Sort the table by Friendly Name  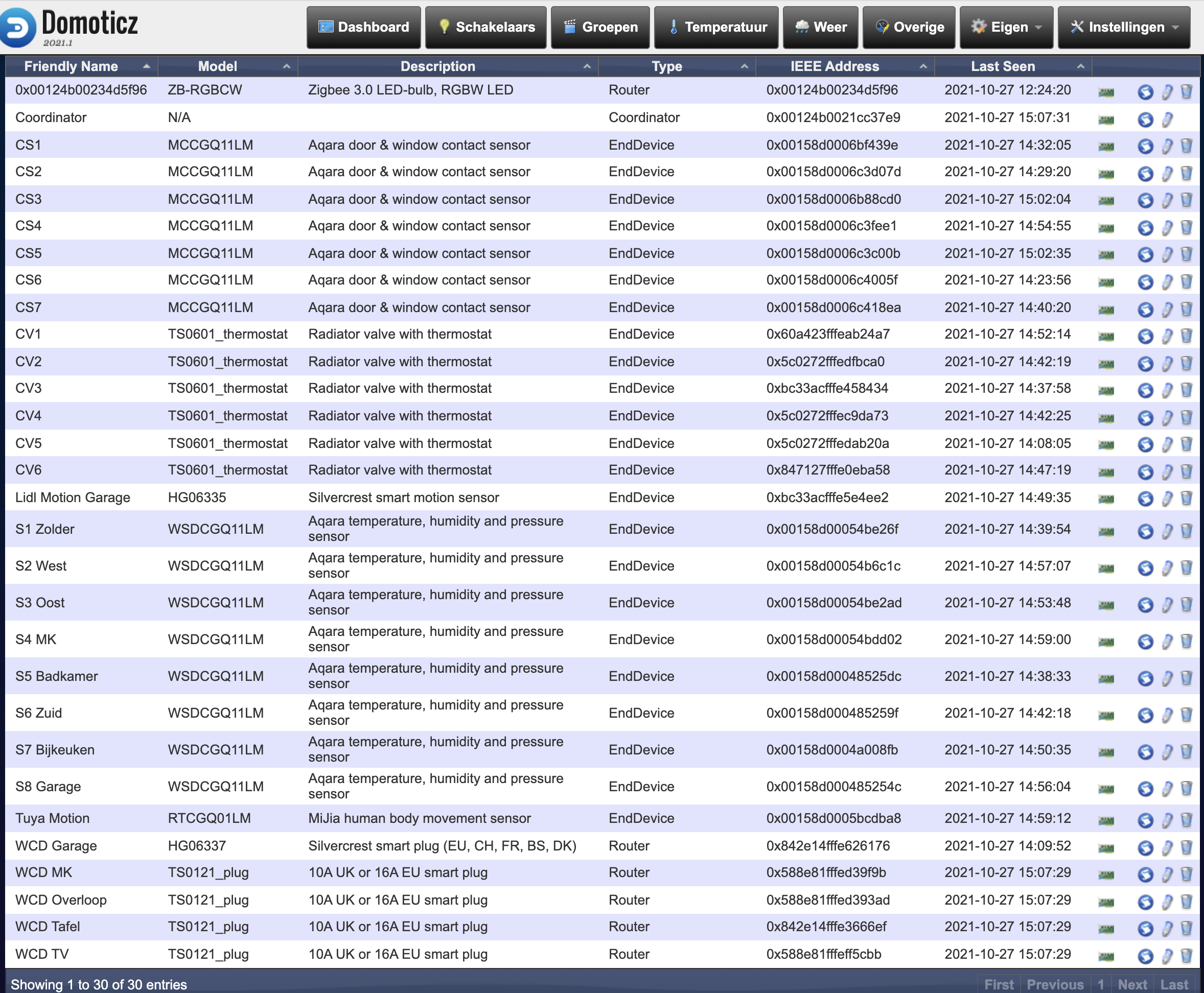click(81, 66)
